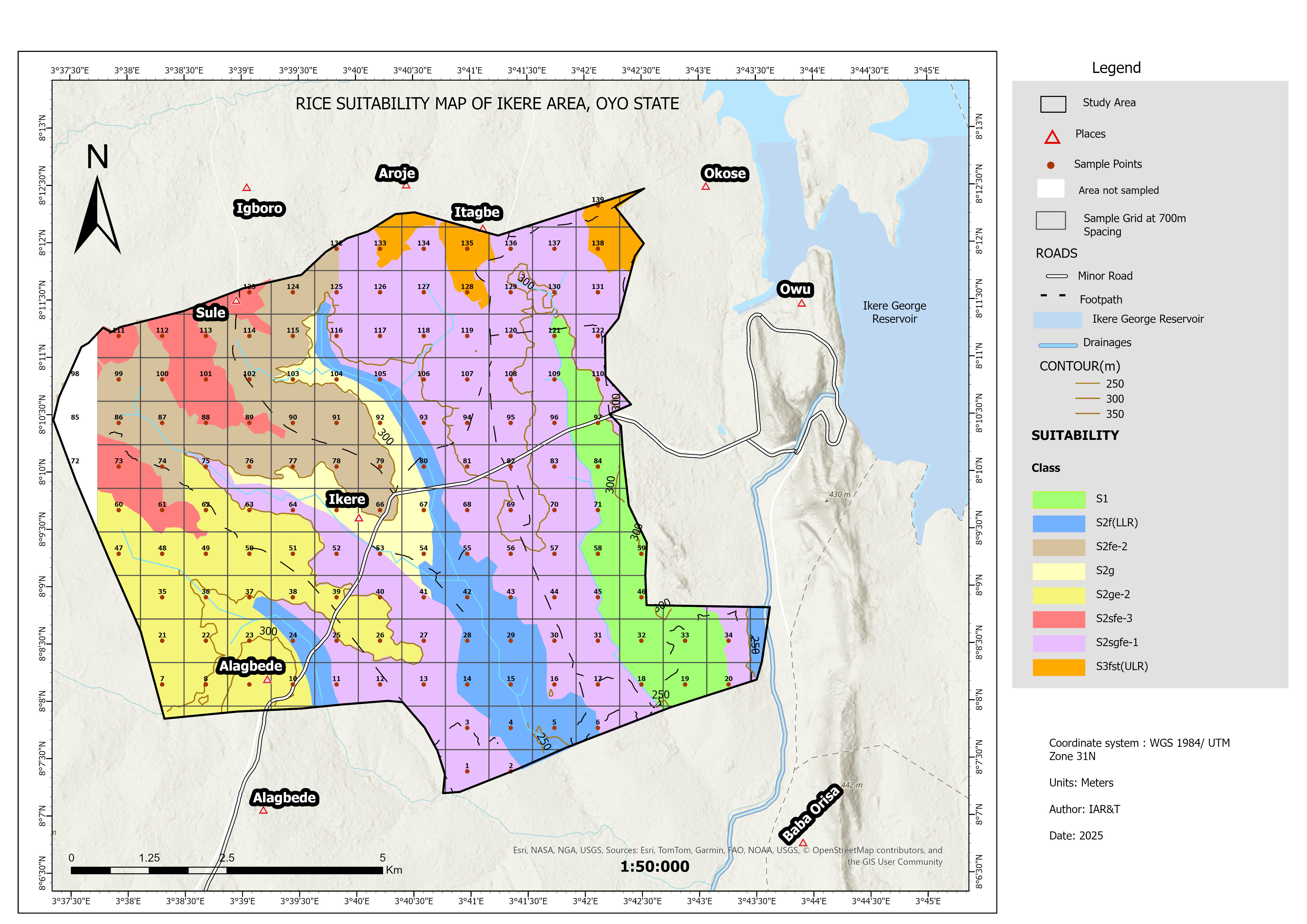Select the Aroje place marker on the map
The image size is (1307, 924).
pos(406,186)
